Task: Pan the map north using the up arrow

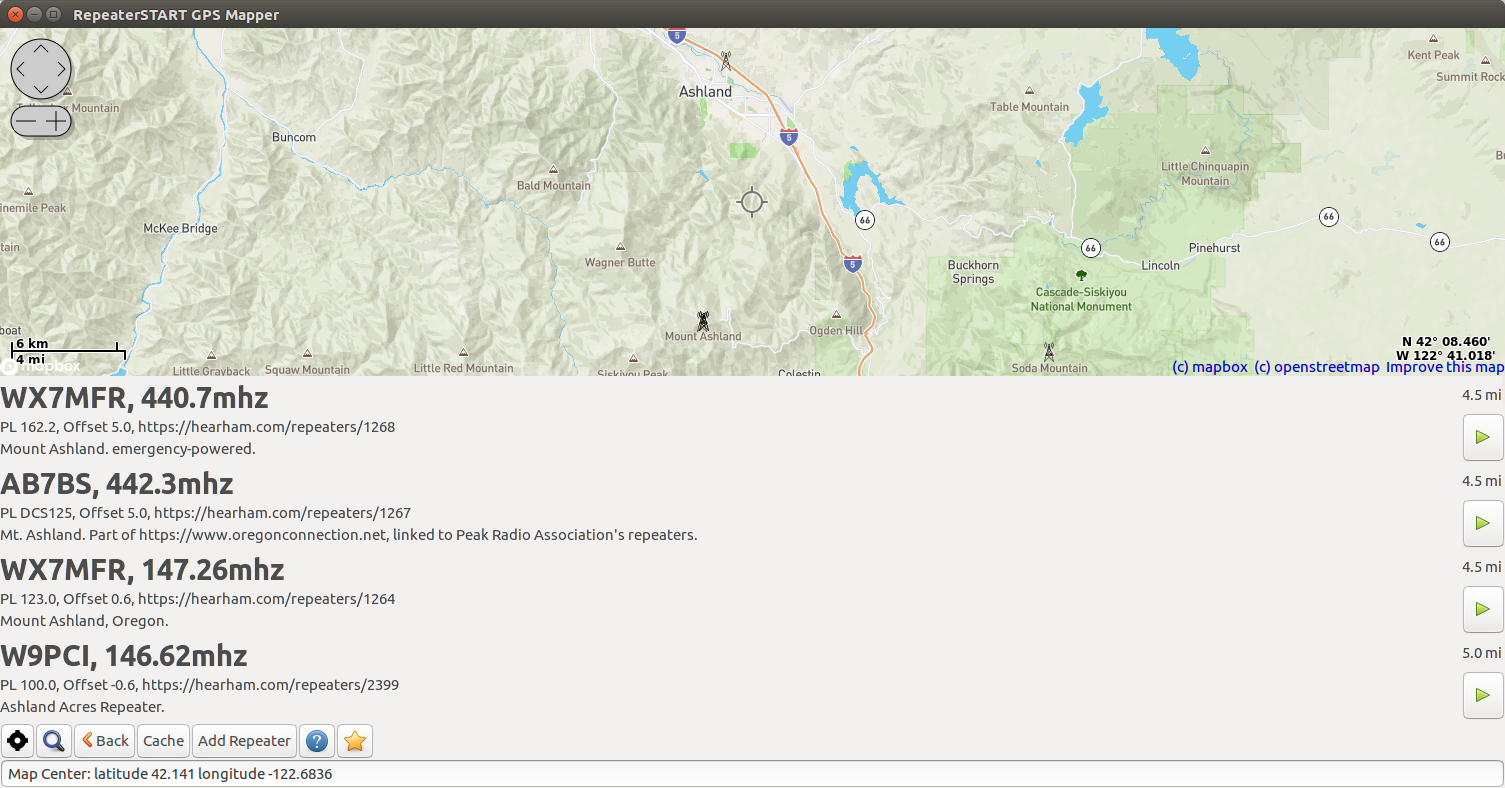Action: click(41, 50)
